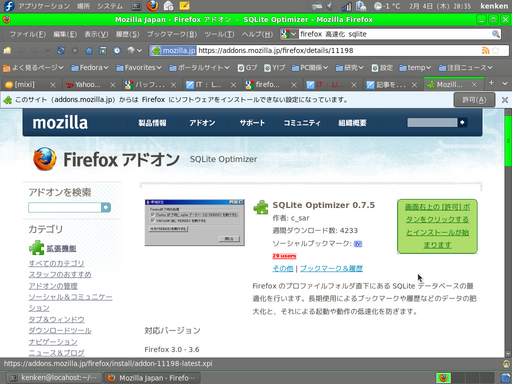Click the addon search input field

[x=65, y=207]
